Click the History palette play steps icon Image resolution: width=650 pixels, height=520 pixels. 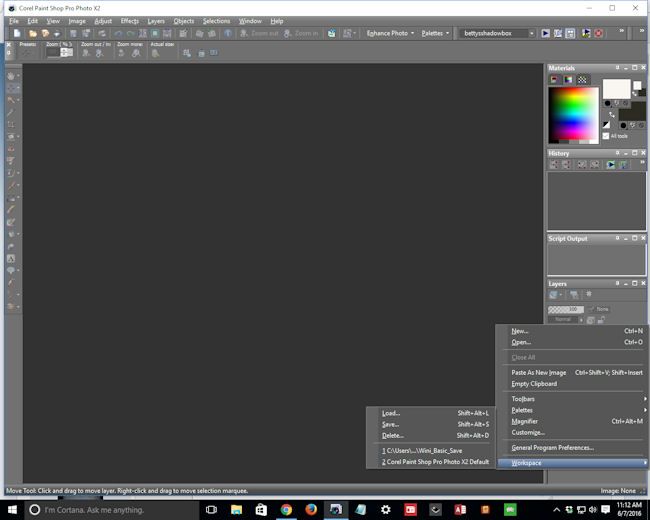coord(611,165)
